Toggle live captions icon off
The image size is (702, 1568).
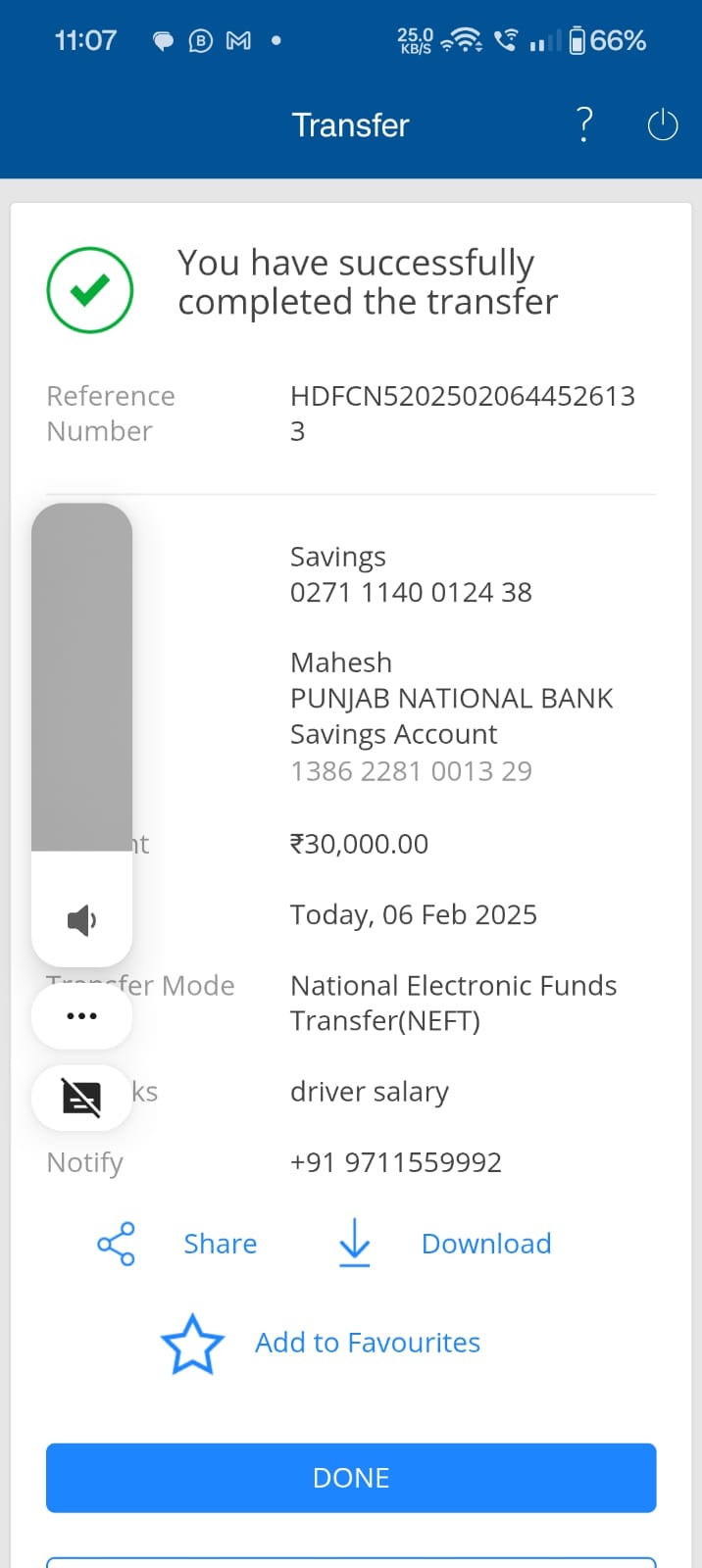(81, 1098)
